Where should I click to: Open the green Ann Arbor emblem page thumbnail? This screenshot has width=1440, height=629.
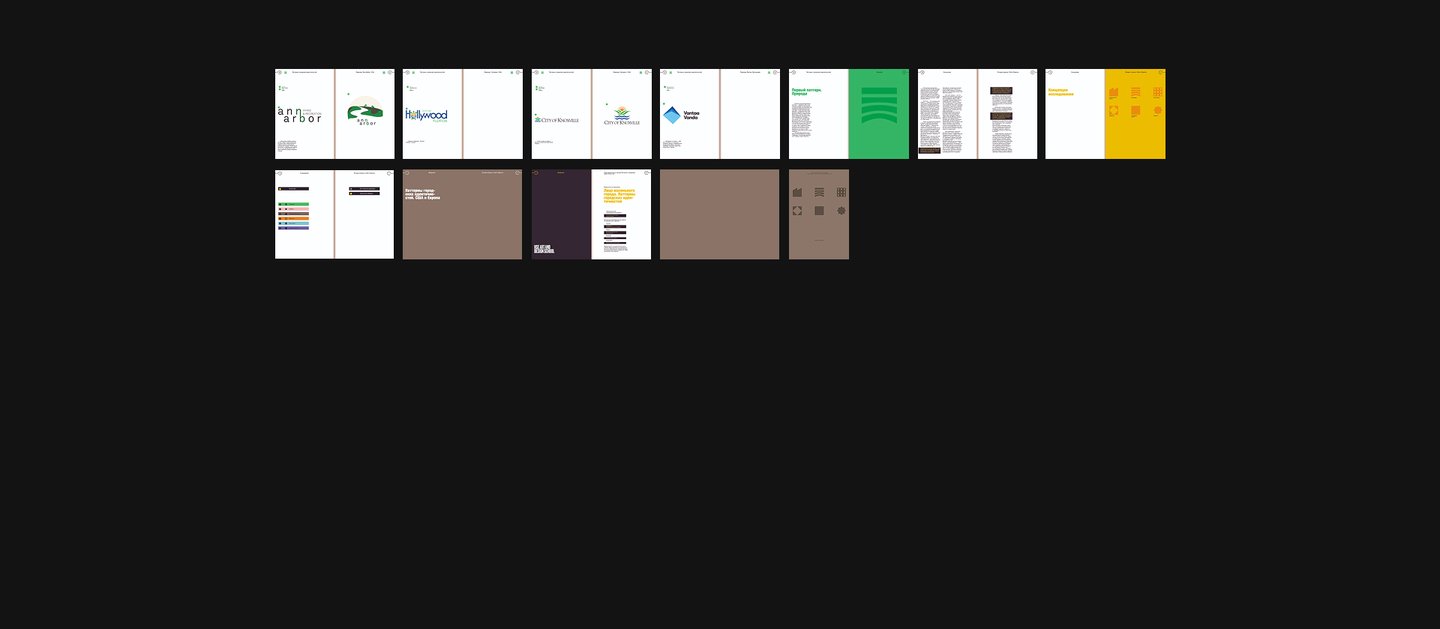pos(365,114)
